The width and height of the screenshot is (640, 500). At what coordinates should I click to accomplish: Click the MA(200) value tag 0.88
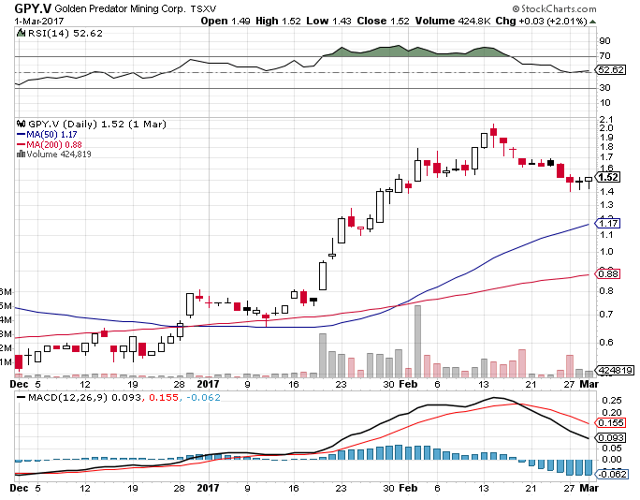(x=608, y=273)
